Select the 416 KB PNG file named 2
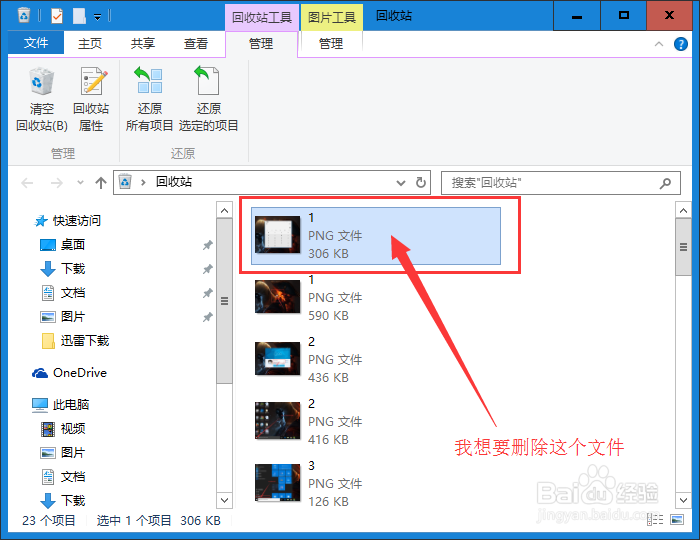This screenshot has width=700, height=540. (376, 422)
